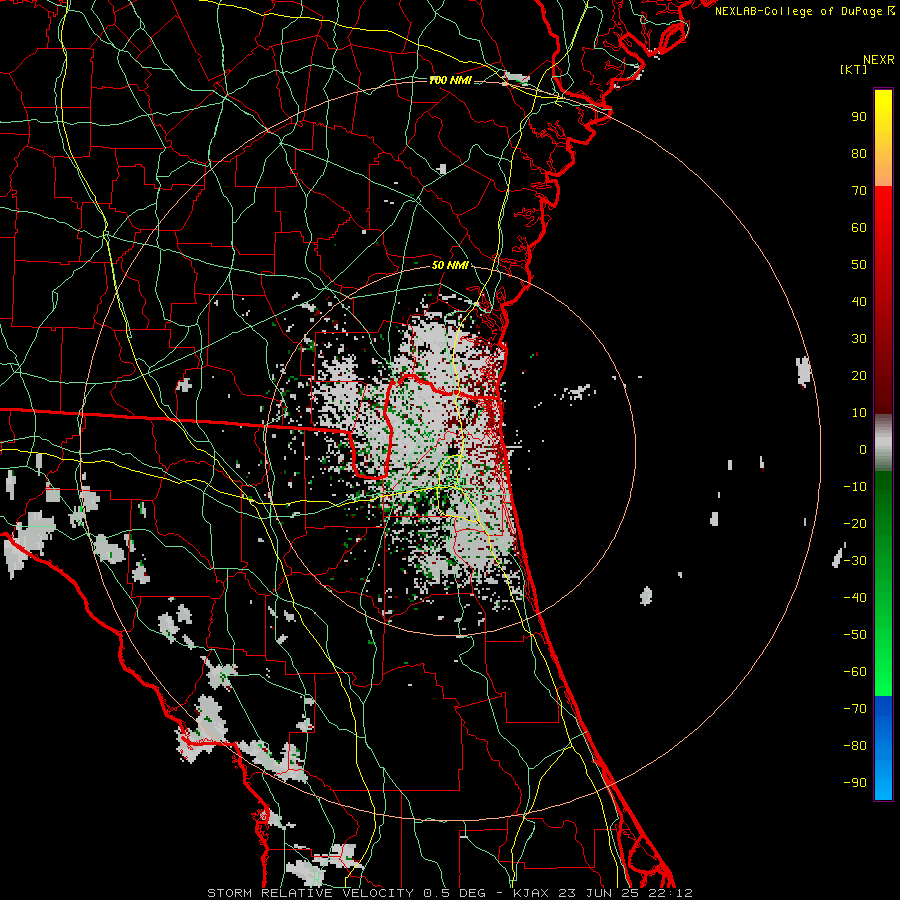Image resolution: width=900 pixels, height=900 pixels.
Task: Click the '100 NMI' range ring label
Action: click(450, 80)
